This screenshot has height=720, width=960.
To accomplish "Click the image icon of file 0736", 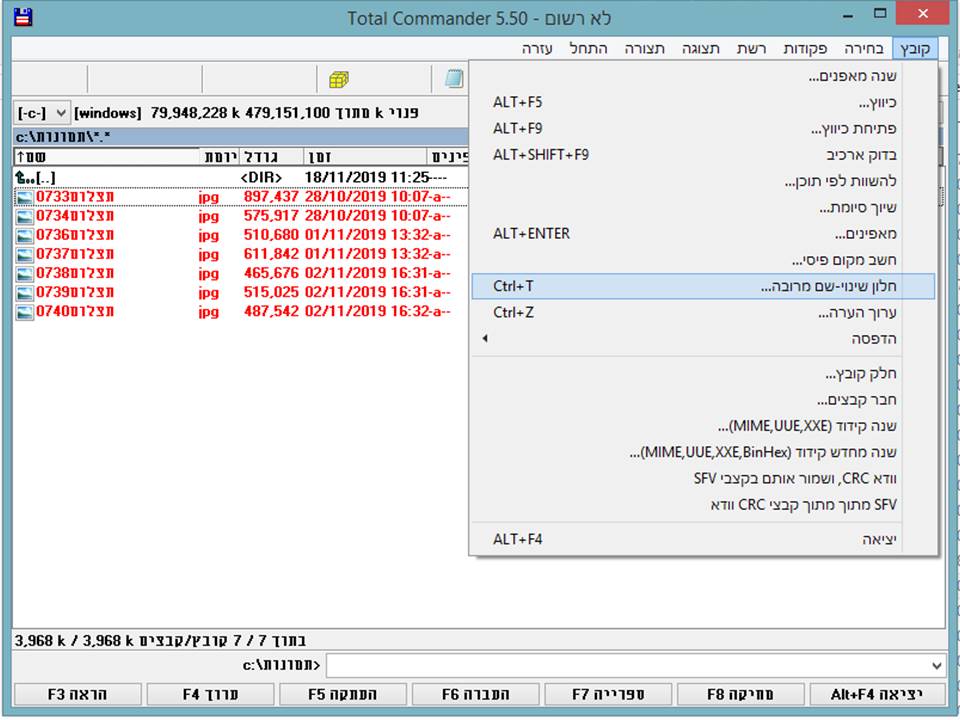I will pyautogui.click(x=24, y=235).
